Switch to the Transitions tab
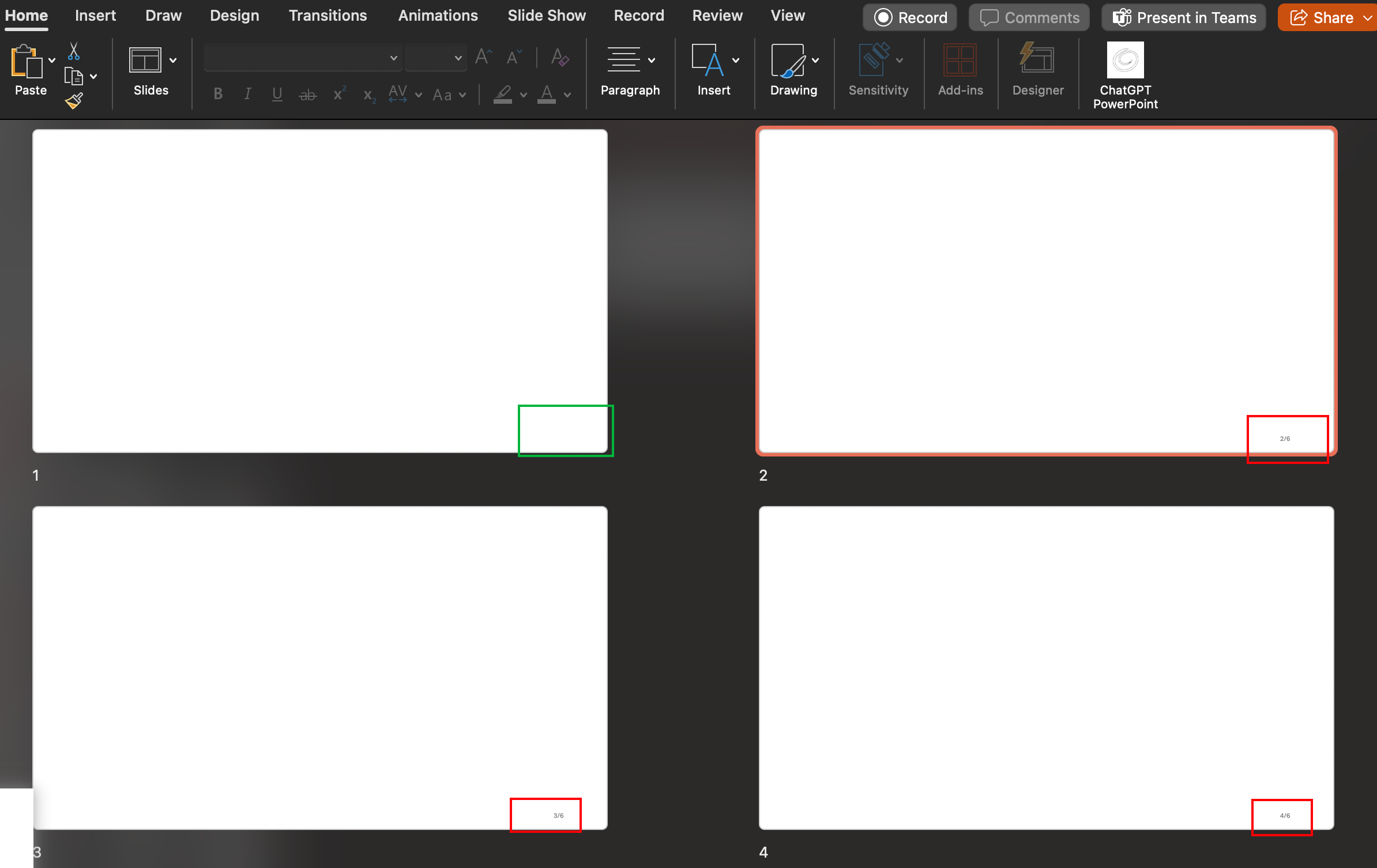The width and height of the screenshot is (1377, 868). click(328, 16)
